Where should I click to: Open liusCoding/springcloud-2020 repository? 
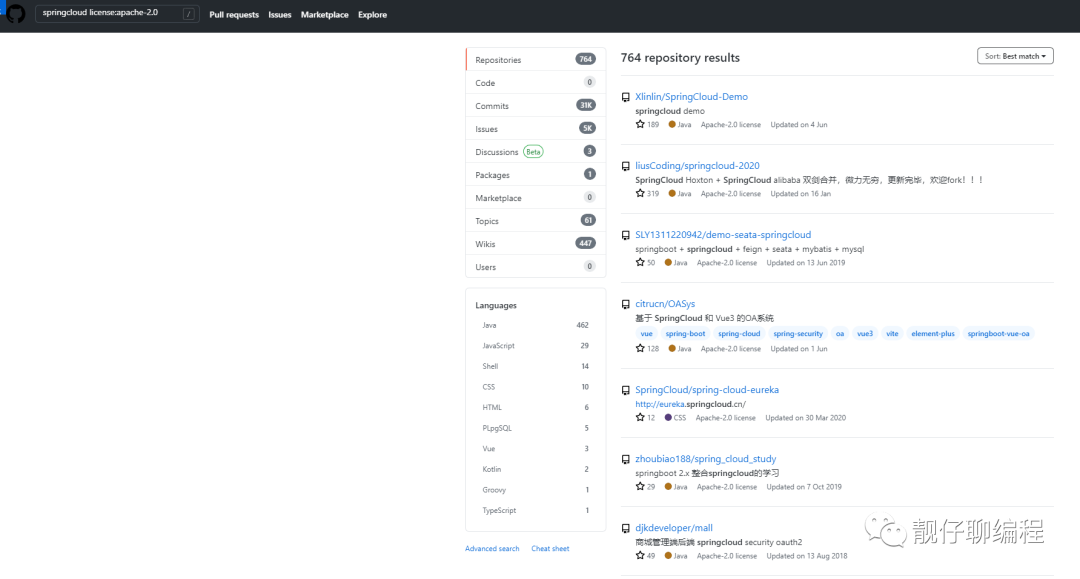click(x=697, y=166)
